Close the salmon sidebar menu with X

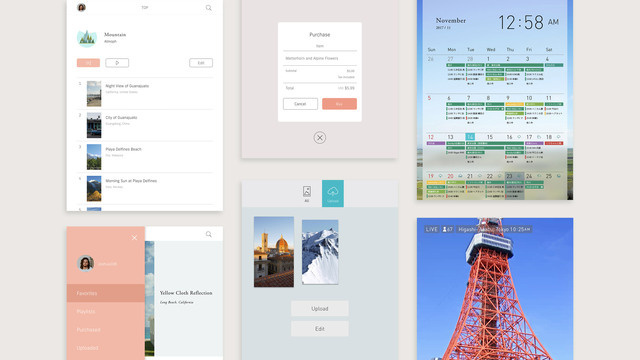point(134,238)
